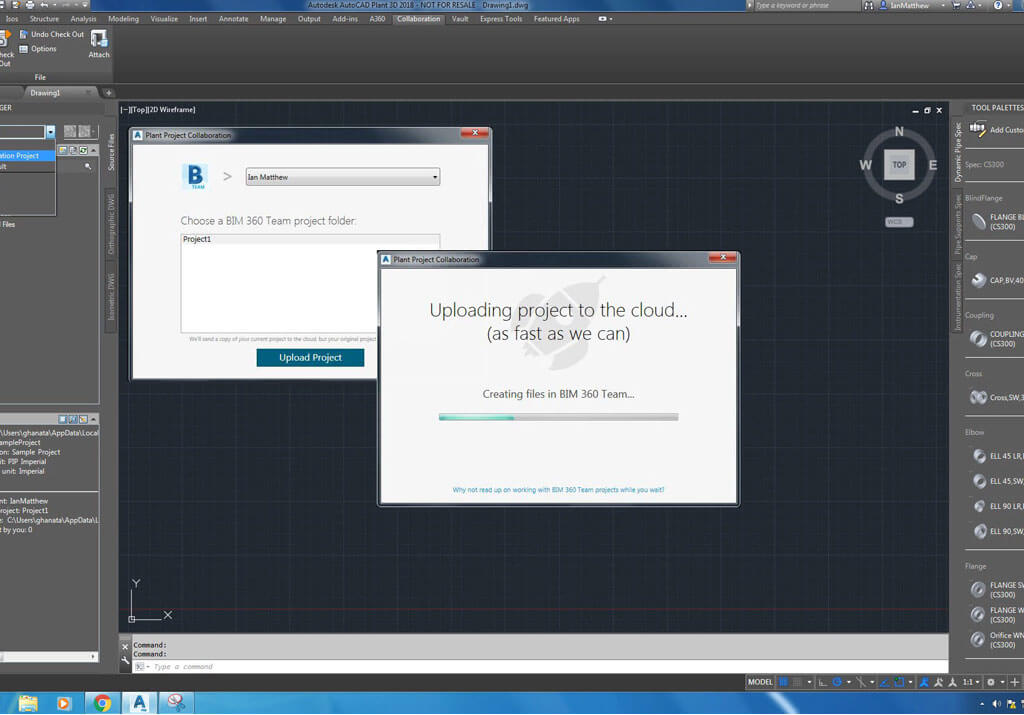Add a new drawing tab with plus button
The image size is (1024, 715).
[x=108, y=93]
